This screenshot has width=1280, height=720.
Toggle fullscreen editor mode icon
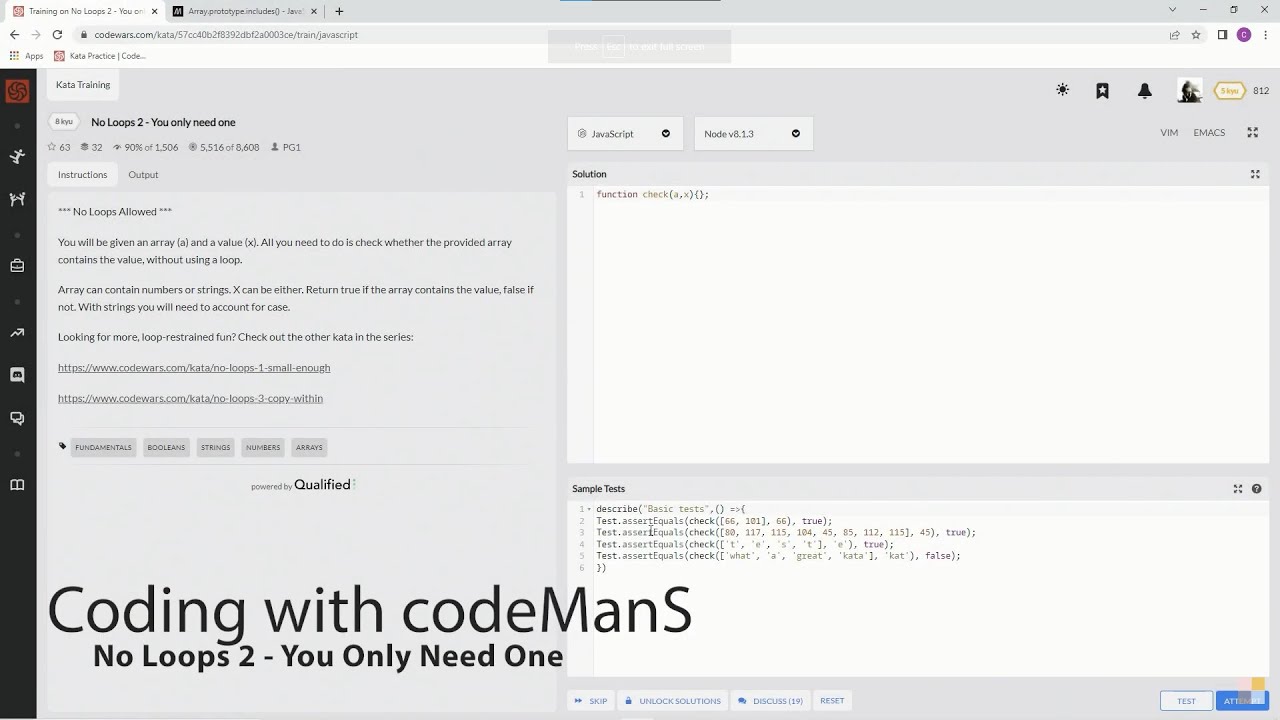click(1252, 132)
